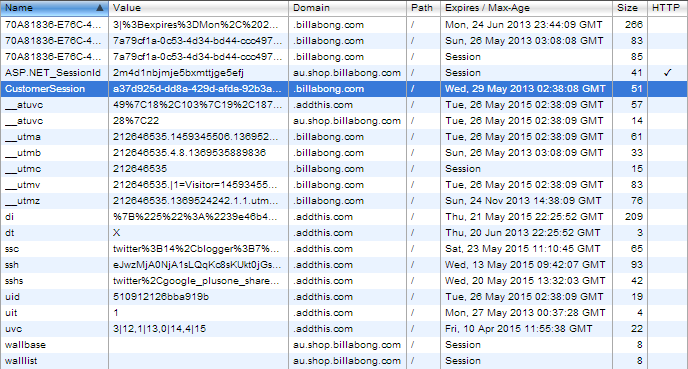688x369 pixels.
Task: Click the value 2m4d1nbjmje5bxmttjge5efj
Action: click(x=178, y=73)
